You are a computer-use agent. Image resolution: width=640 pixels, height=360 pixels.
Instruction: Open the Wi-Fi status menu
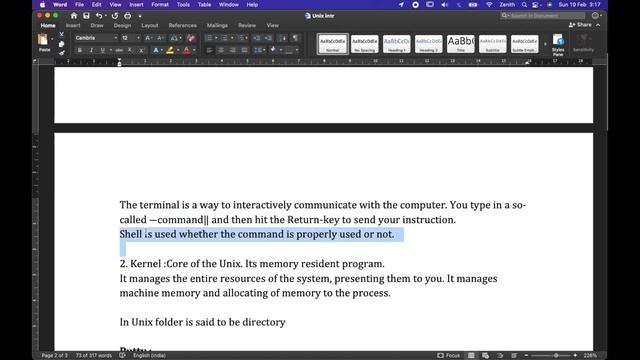pyautogui.click(x=489, y=5)
